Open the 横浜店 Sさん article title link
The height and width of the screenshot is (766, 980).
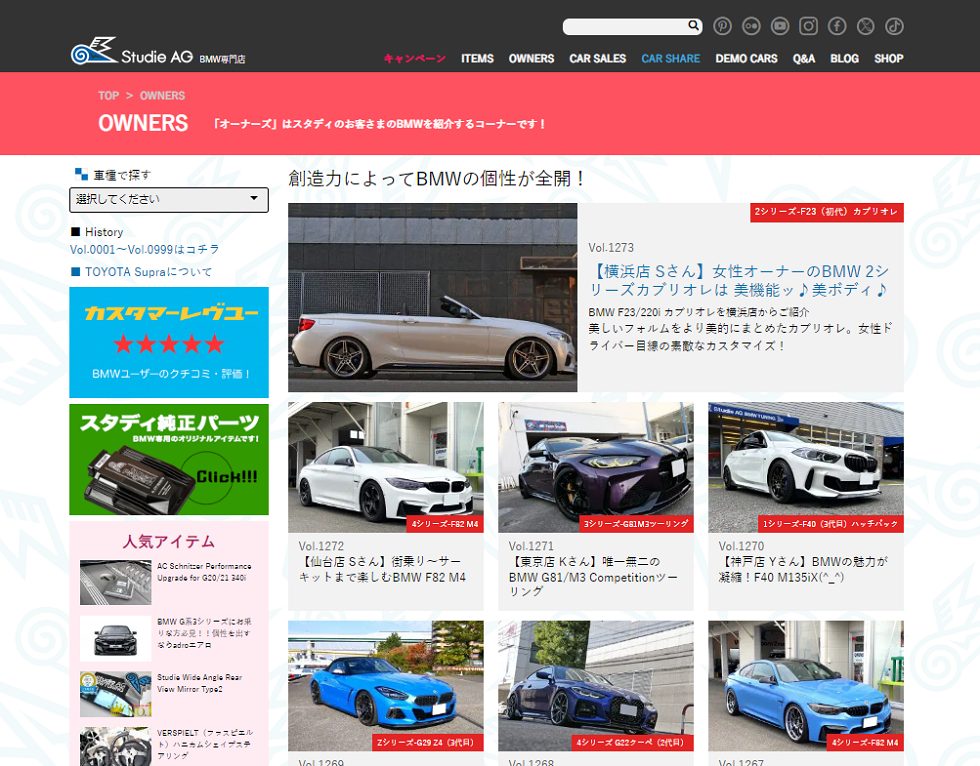739,281
